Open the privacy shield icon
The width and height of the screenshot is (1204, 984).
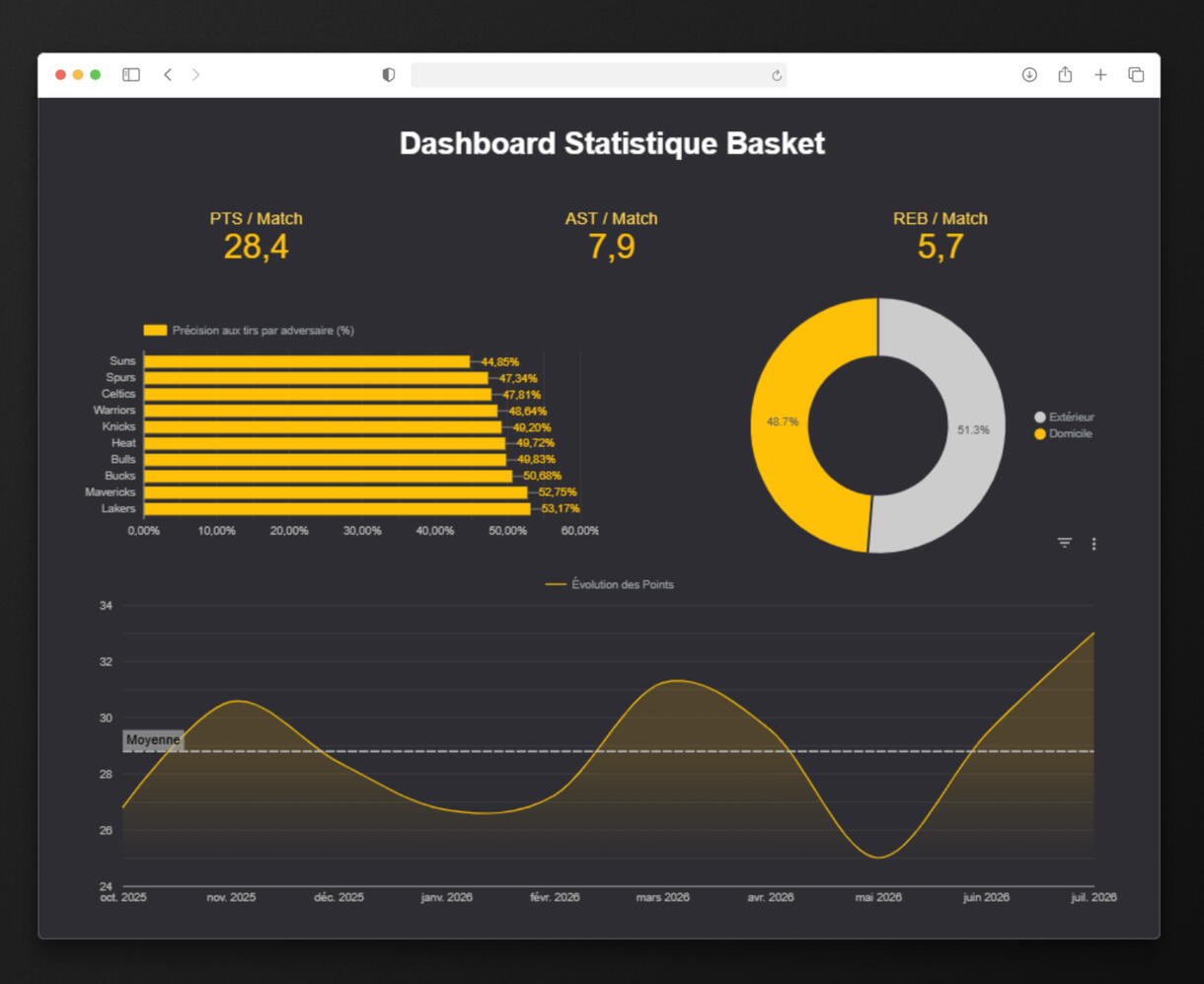pyautogui.click(x=389, y=75)
